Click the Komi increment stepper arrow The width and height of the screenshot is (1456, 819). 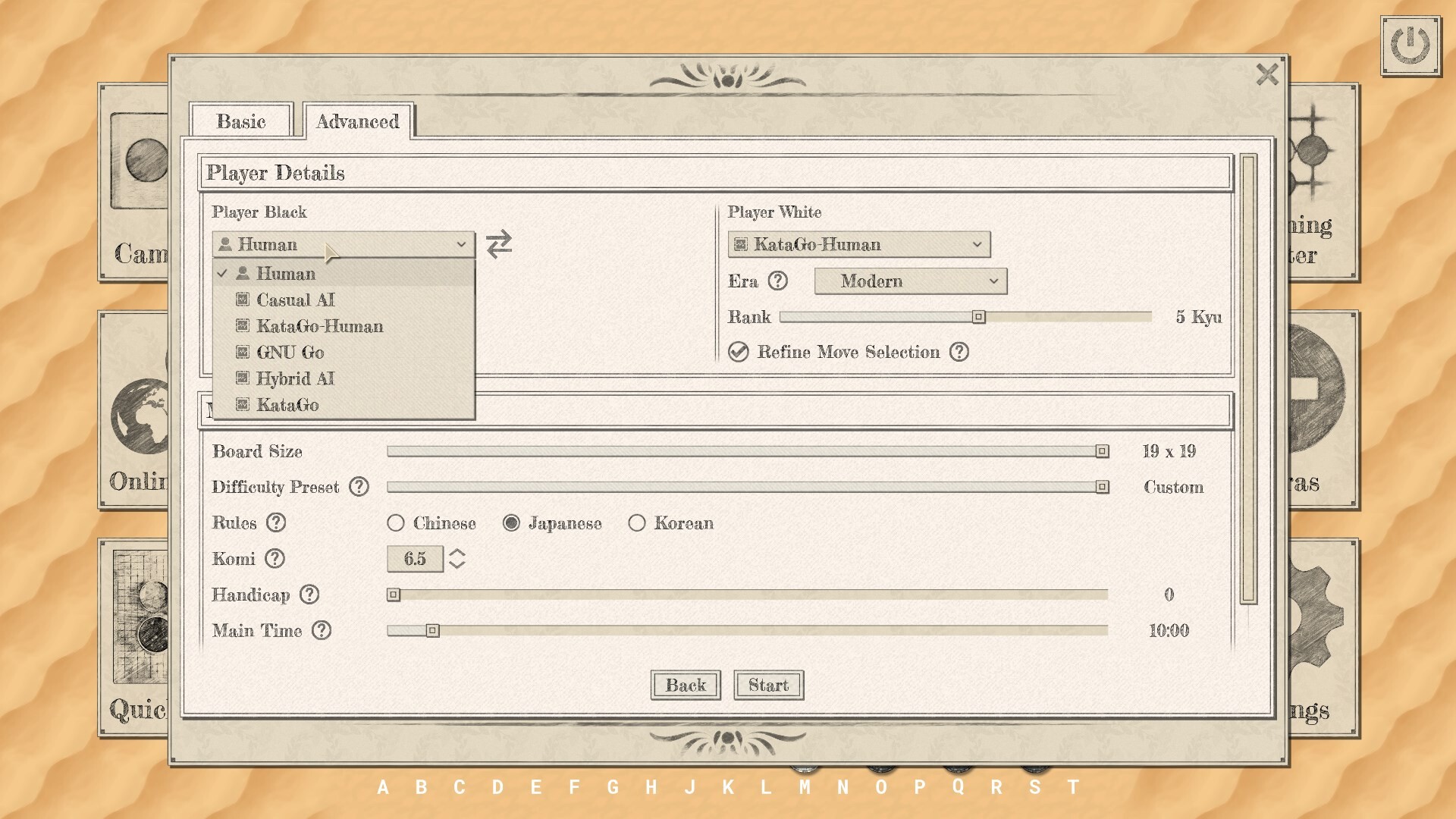[456, 554]
